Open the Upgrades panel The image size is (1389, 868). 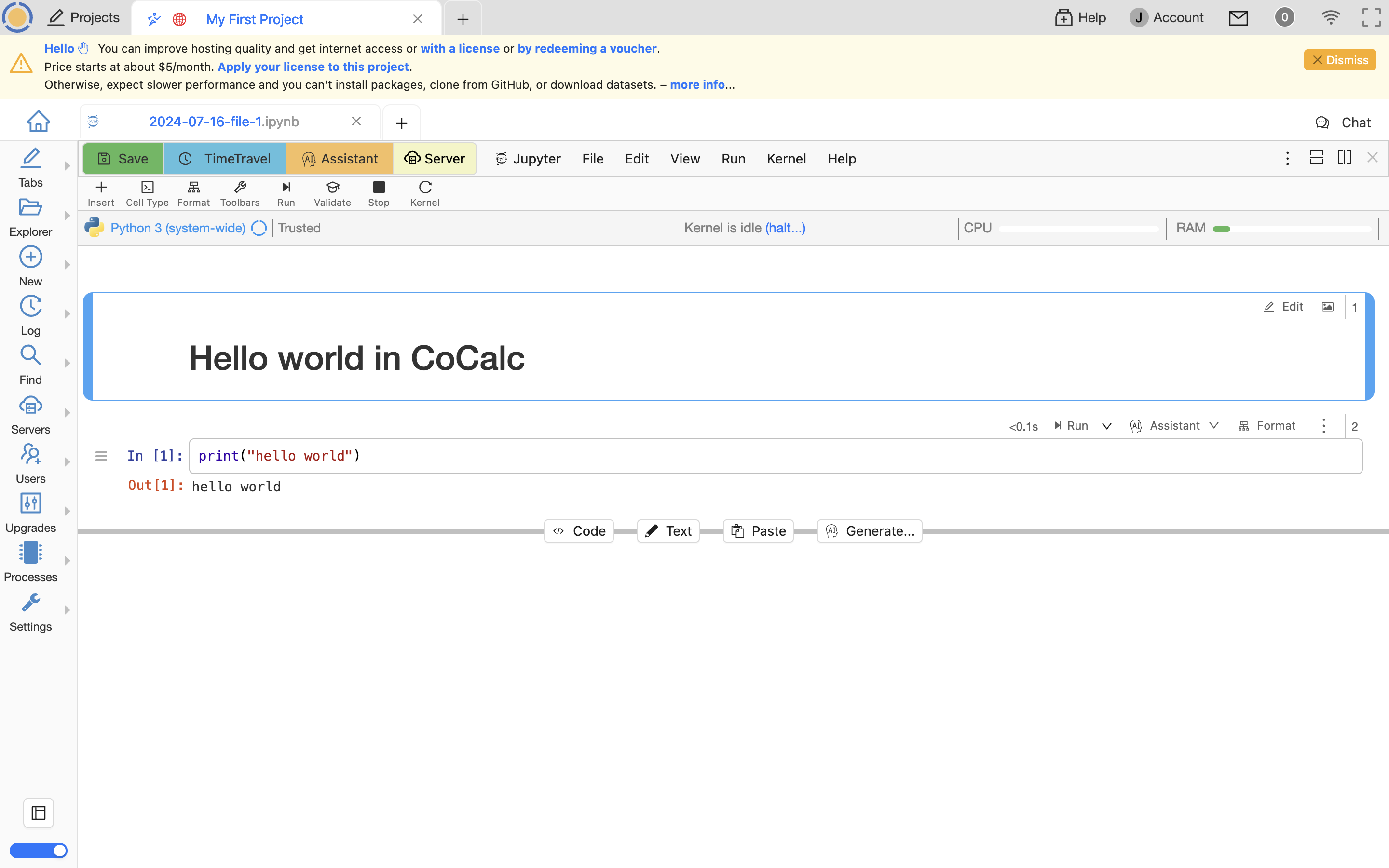tap(30, 513)
